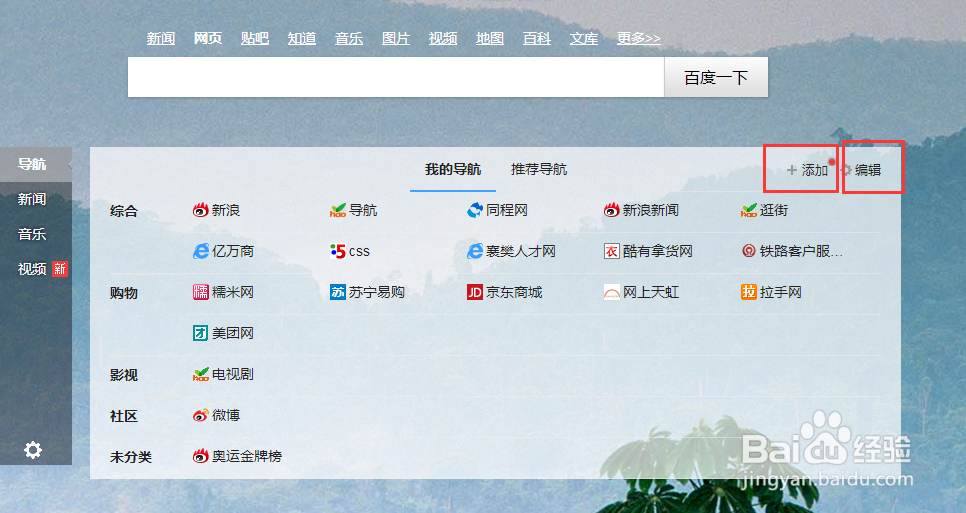Image resolution: width=966 pixels, height=513 pixels.
Task: Click the hao123 导航 icon
Action: (x=338, y=210)
